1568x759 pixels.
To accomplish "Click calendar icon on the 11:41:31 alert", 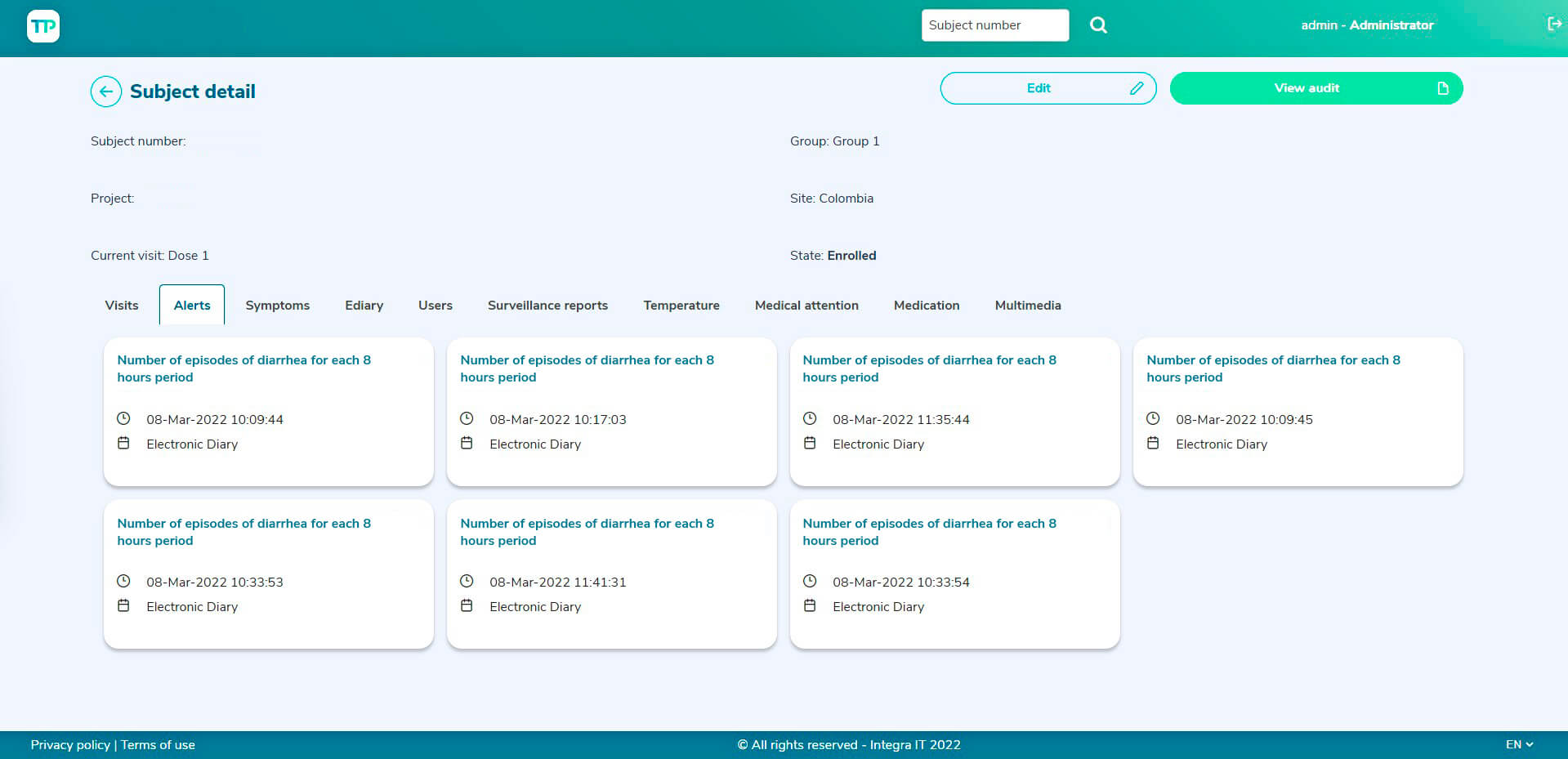I will [467, 606].
